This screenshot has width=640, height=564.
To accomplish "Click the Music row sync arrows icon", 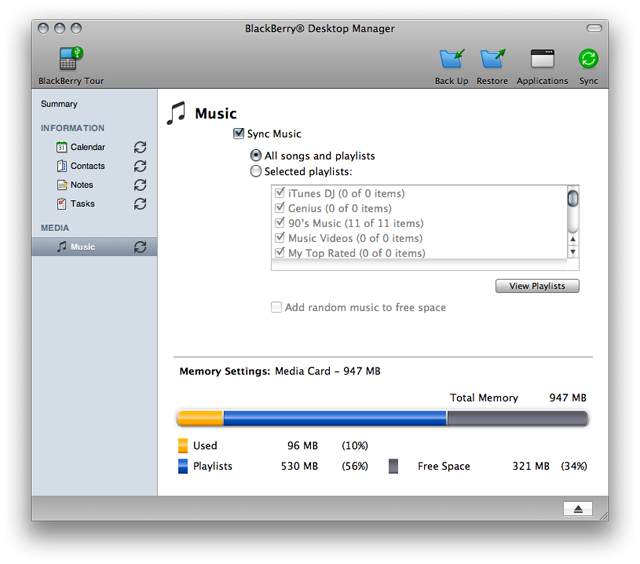I will (140, 247).
